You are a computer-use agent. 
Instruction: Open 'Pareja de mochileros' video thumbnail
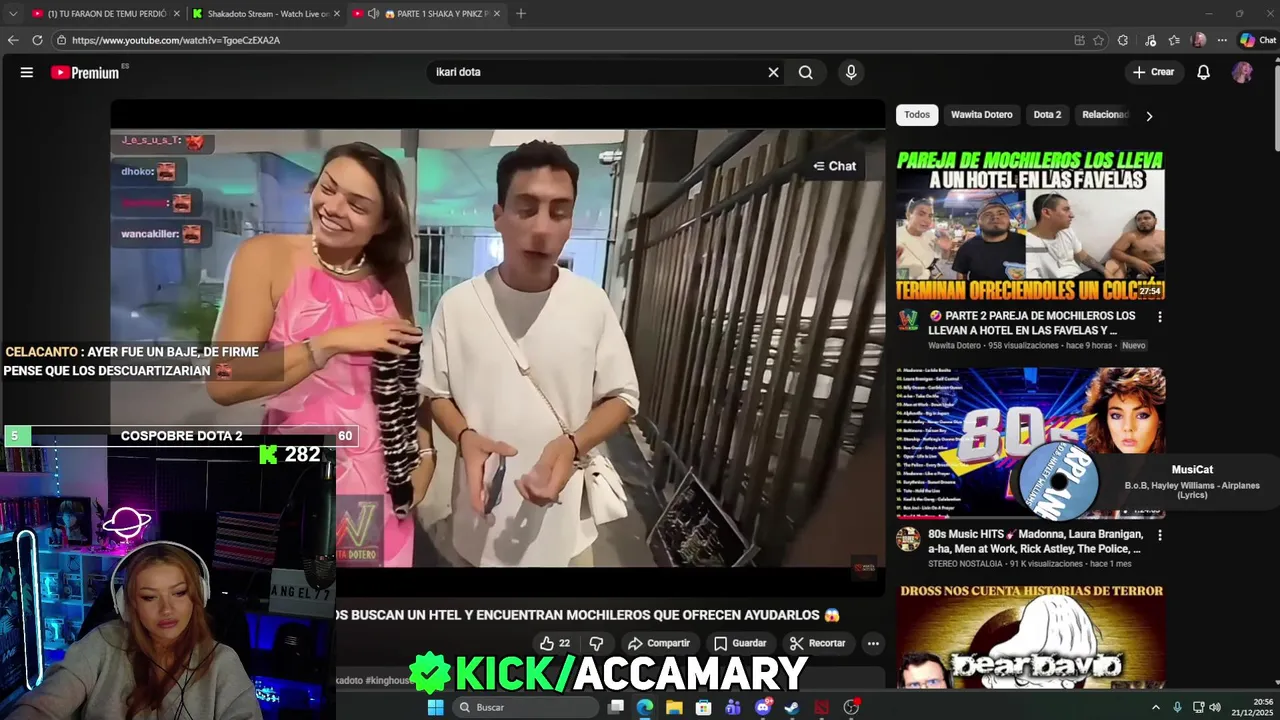coord(1030,225)
